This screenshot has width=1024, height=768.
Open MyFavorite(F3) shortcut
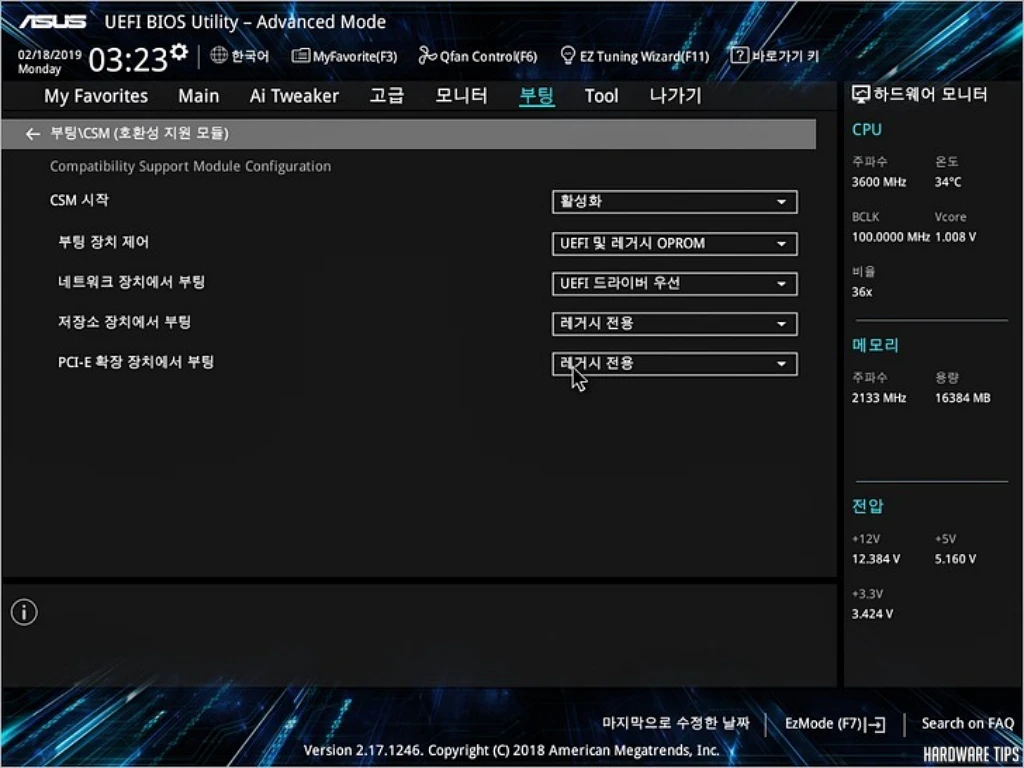coord(344,56)
